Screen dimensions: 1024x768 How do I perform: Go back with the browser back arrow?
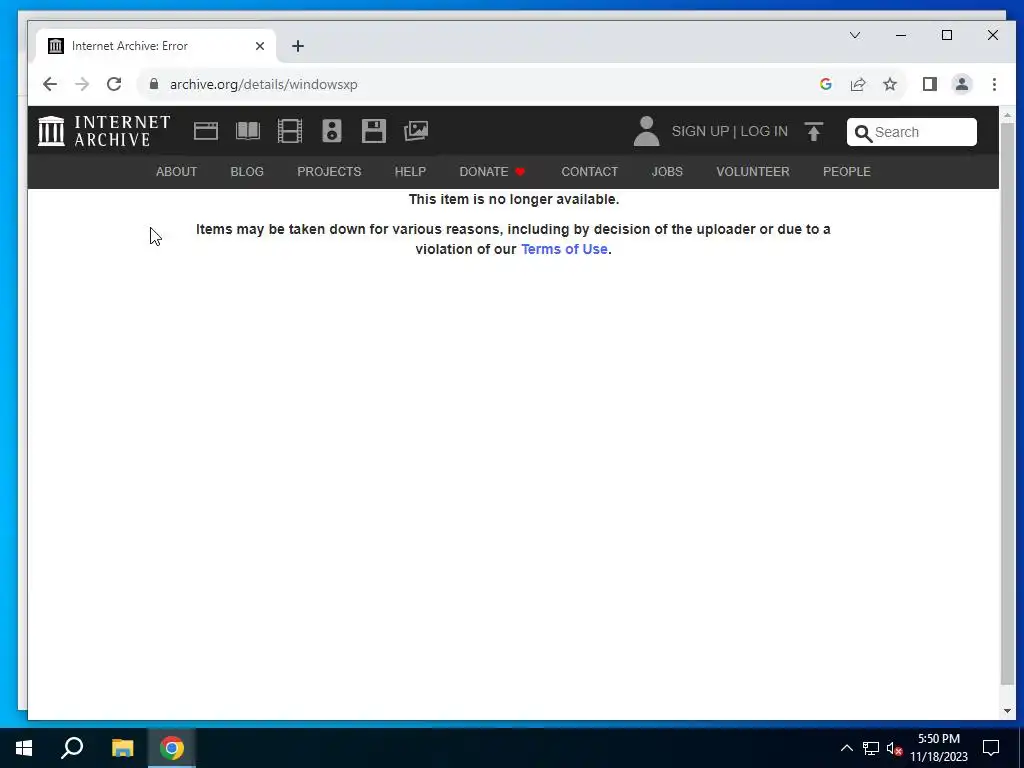point(50,84)
